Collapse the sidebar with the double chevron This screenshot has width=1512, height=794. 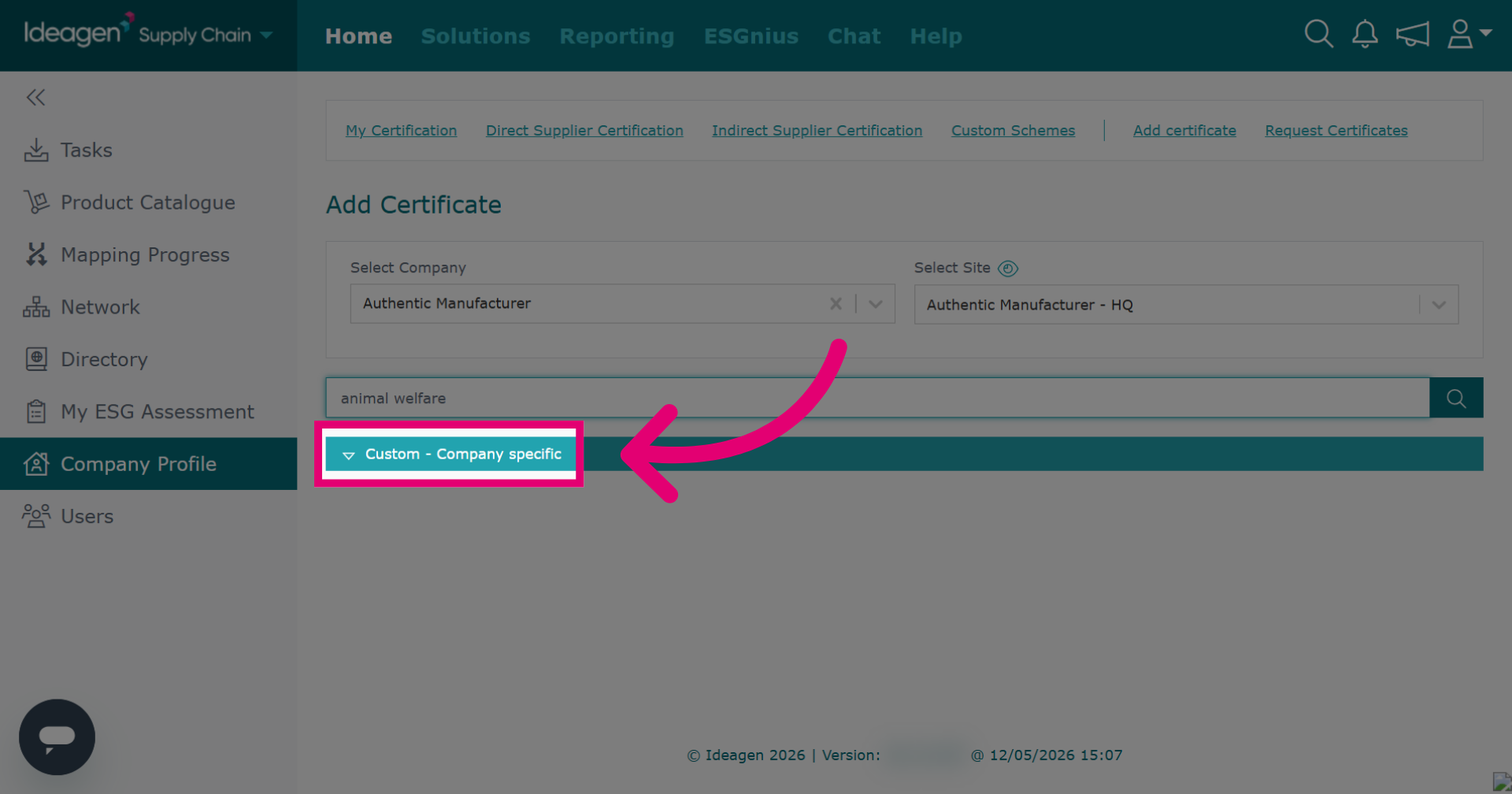[35, 97]
